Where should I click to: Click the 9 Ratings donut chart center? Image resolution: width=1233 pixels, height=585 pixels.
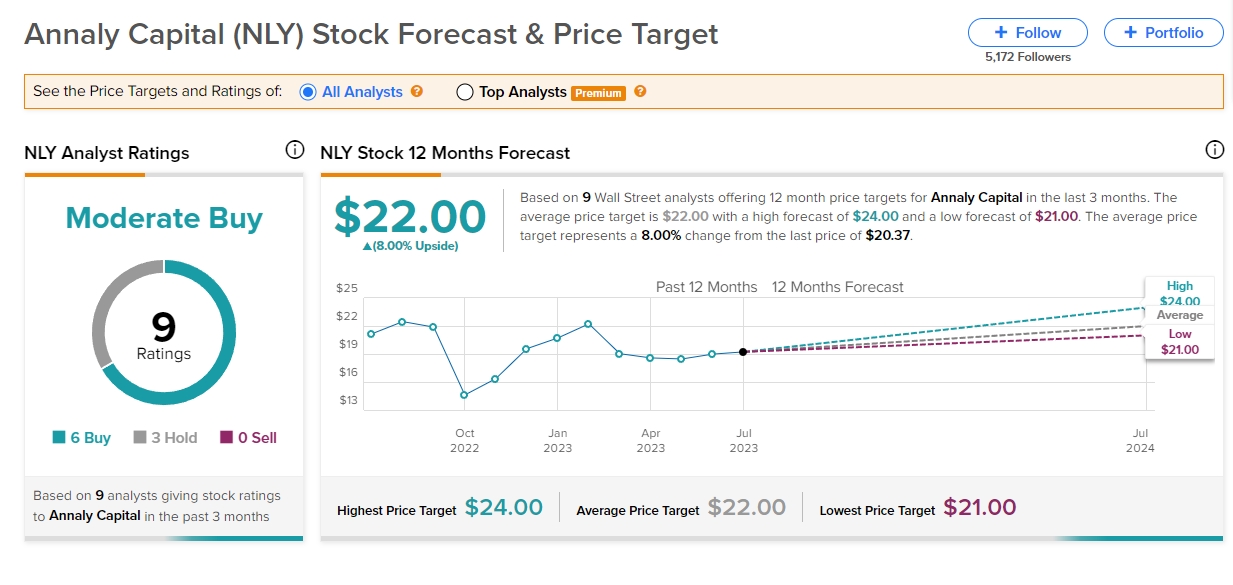[164, 333]
